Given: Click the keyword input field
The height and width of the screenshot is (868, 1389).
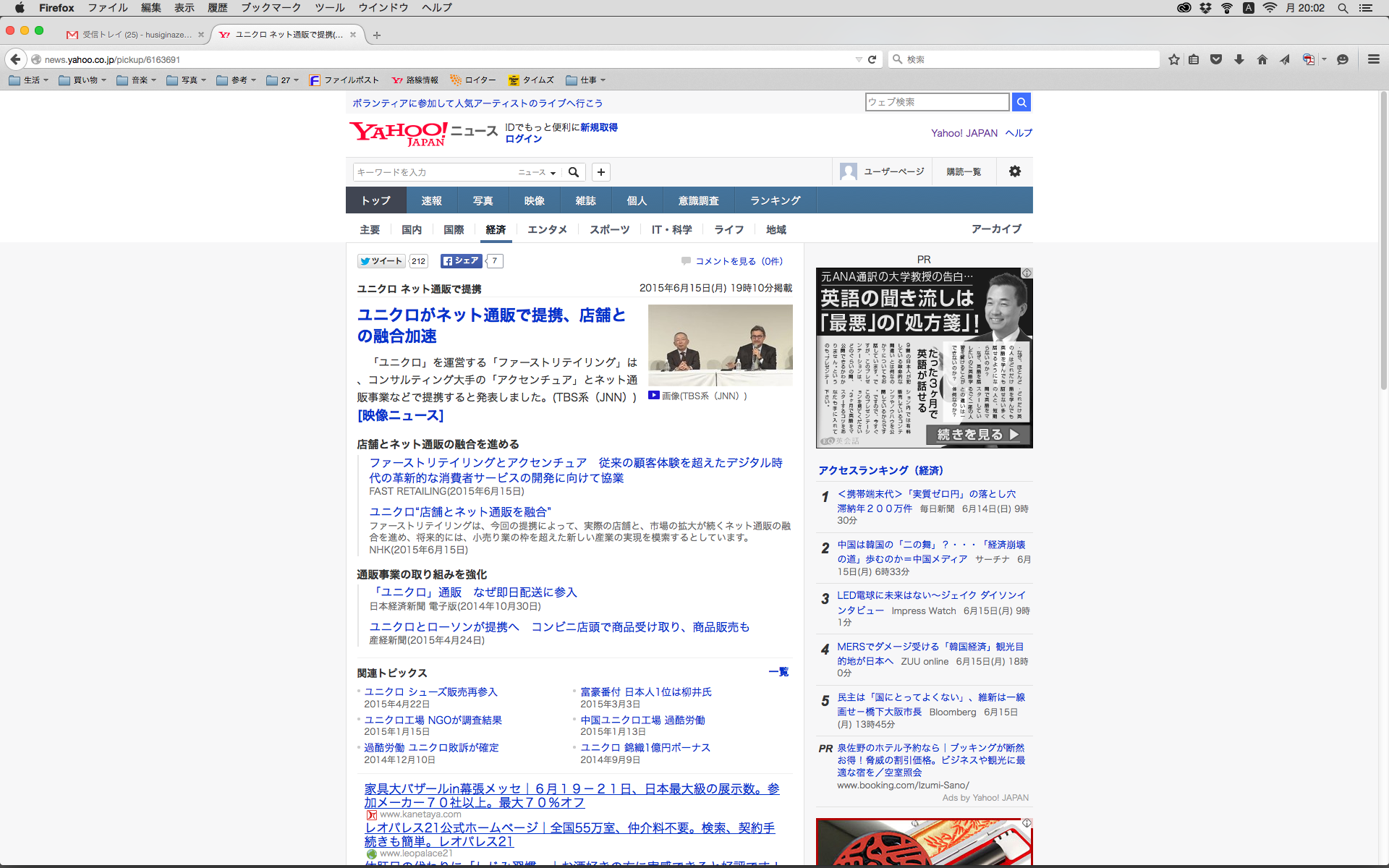Looking at the screenshot, I should (x=433, y=172).
